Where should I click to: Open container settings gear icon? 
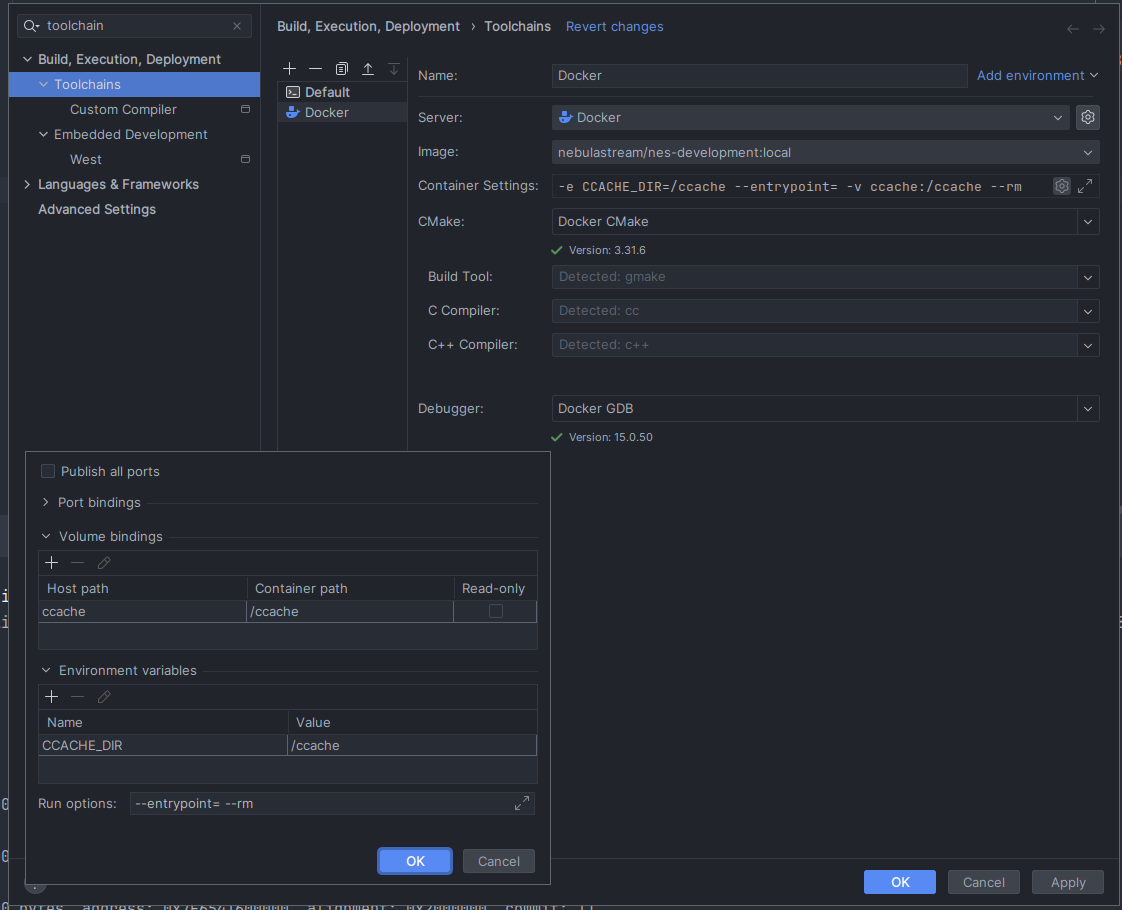click(x=1062, y=186)
